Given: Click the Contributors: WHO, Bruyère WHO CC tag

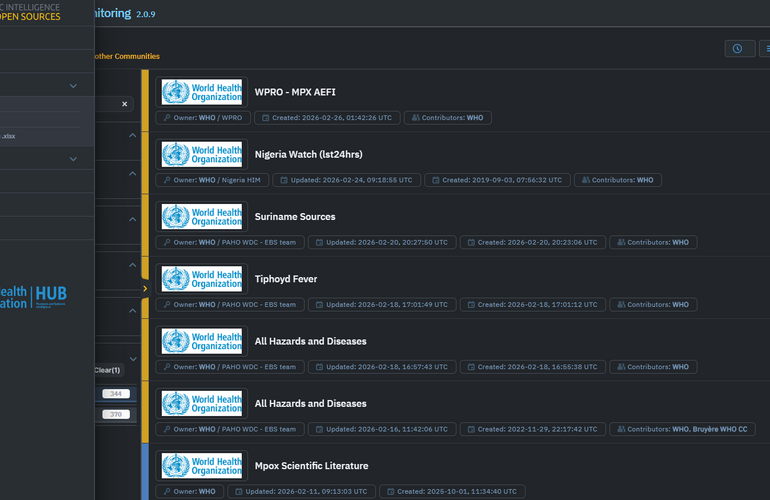Looking at the screenshot, I should tap(682, 429).
